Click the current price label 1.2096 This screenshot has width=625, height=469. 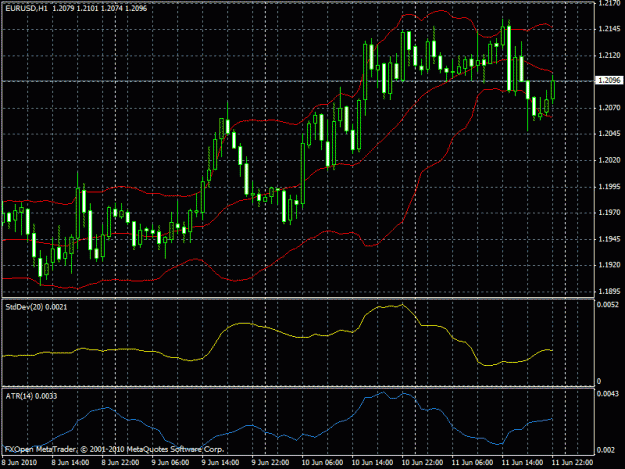pos(609,80)
